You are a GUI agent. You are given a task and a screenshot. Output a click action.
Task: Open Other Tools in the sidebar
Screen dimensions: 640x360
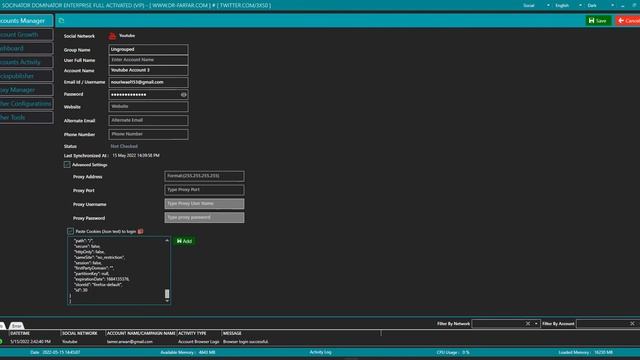pos(26,118)
